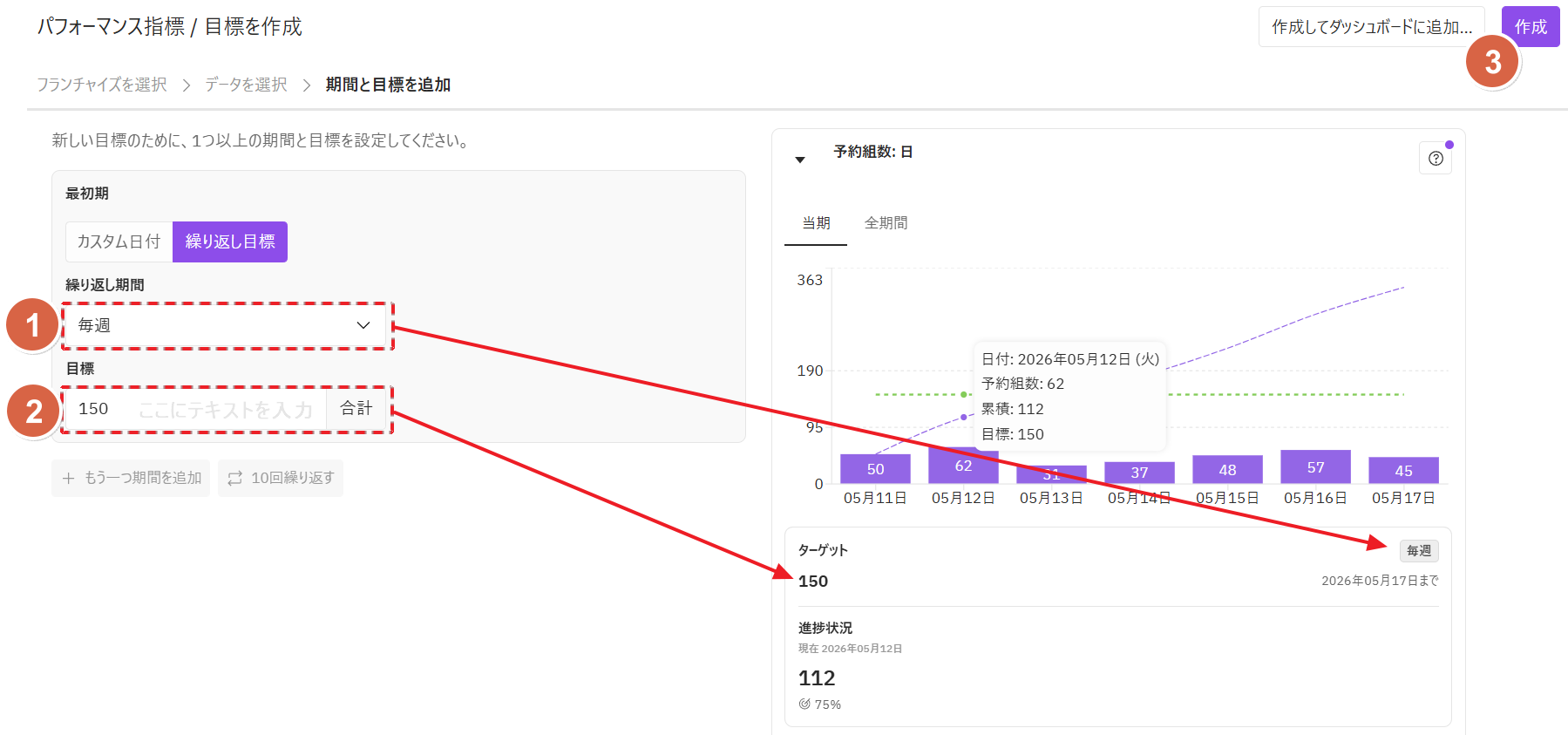
Task: Click the 75% progress indicator
Action: point(820,704)
